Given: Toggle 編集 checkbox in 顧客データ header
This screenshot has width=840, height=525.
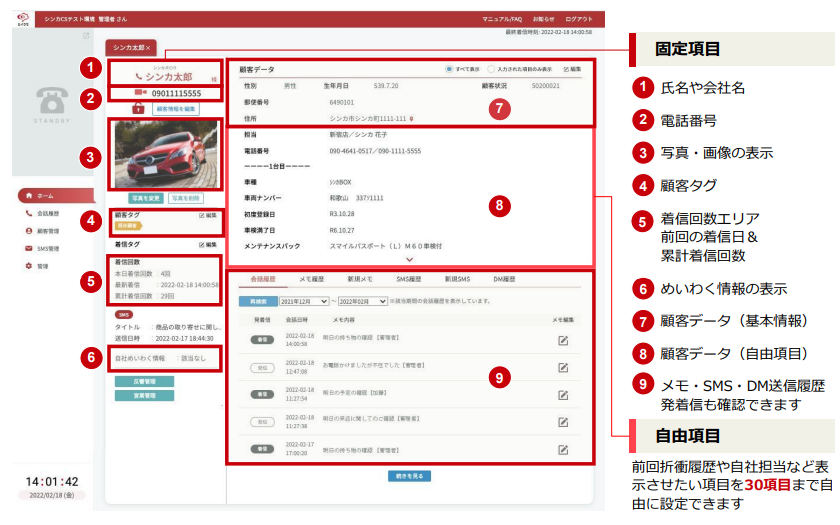Looking at the screenshot, I should tap(567, 70).
